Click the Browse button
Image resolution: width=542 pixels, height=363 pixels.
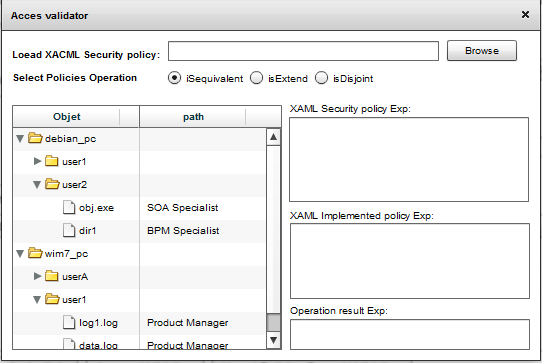[482, 51]
